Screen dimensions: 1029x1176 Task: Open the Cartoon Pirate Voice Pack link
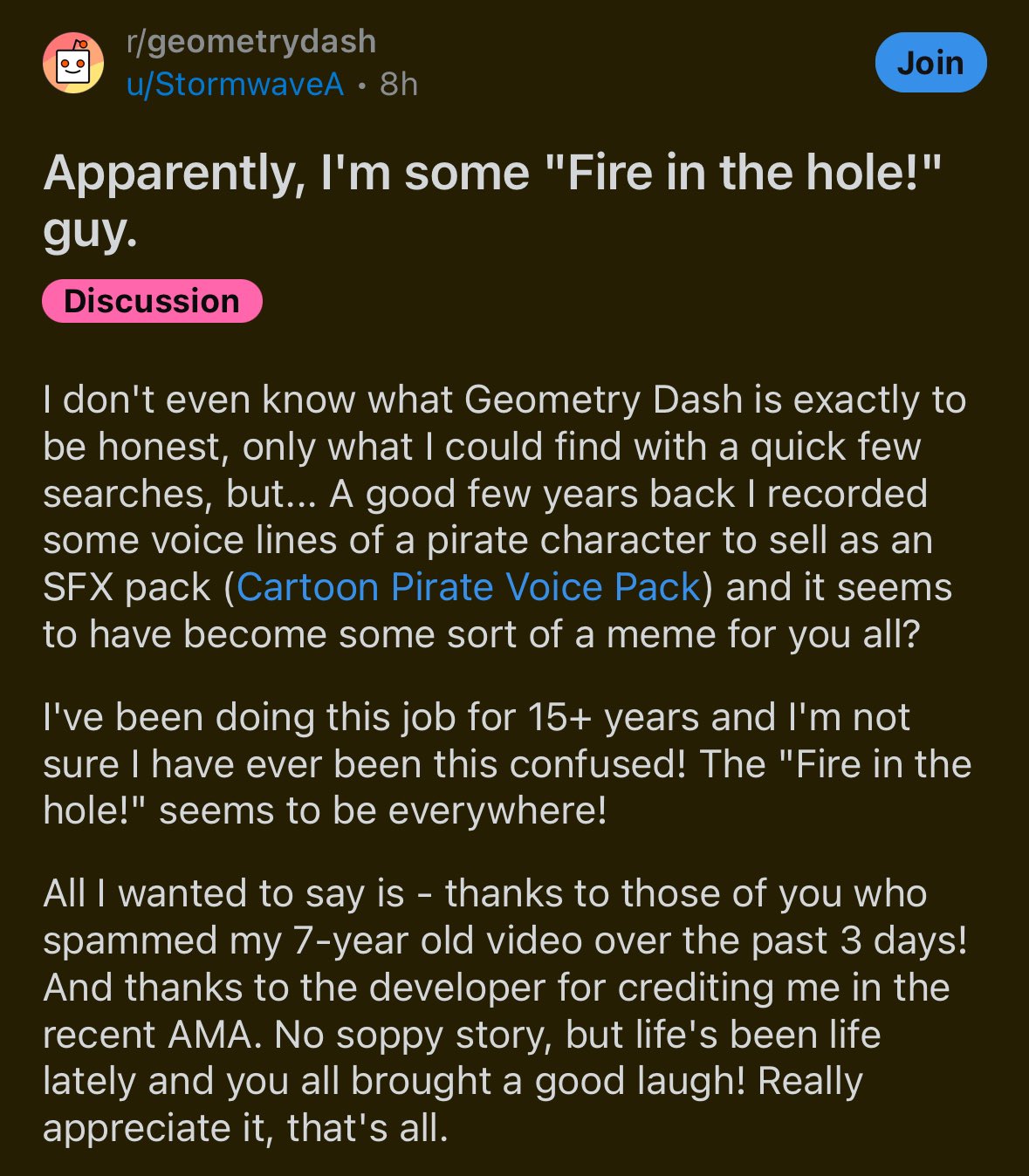(469, 587)
